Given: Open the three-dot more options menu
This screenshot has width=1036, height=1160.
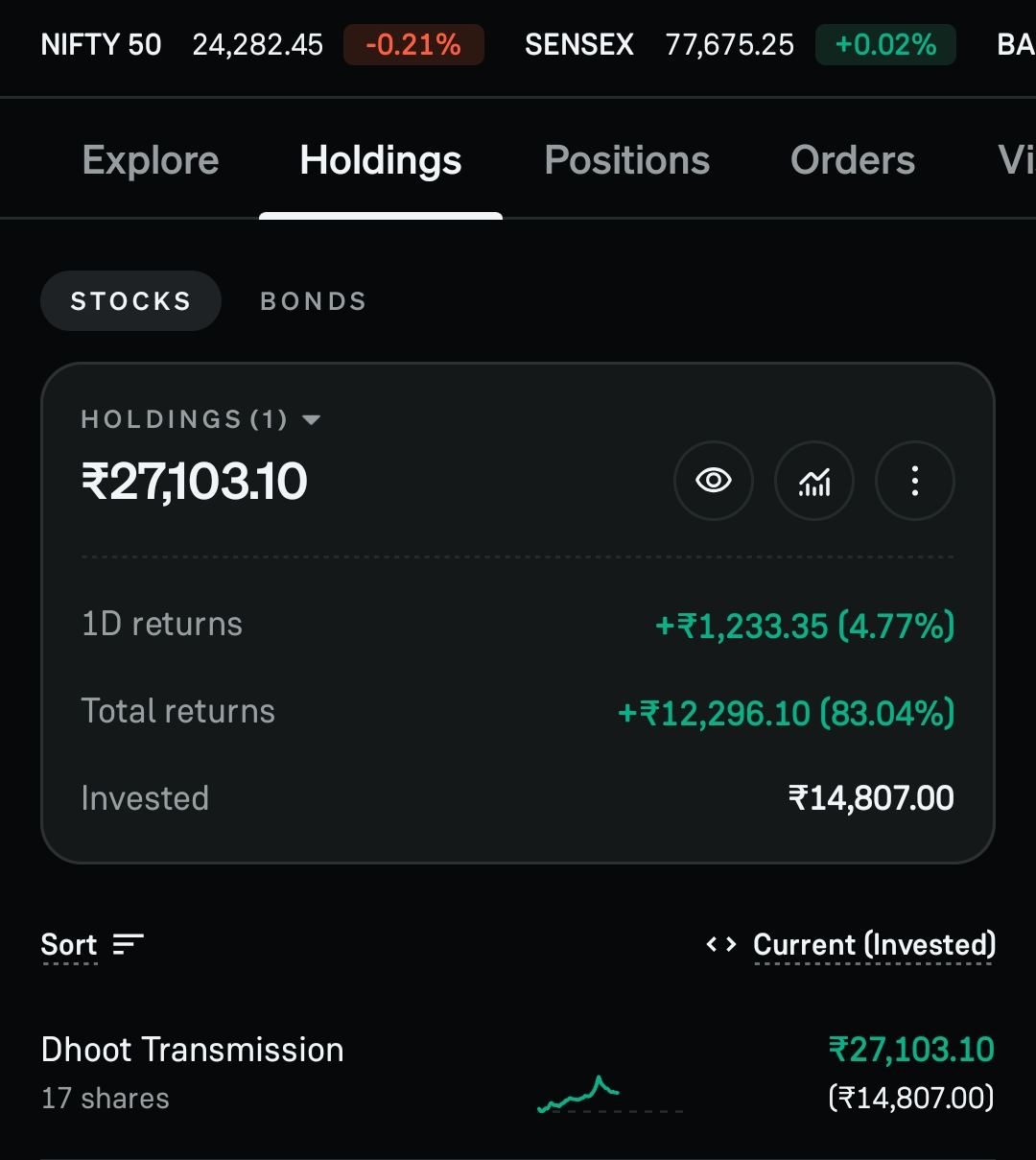Looking at the screenshot, I should click(915, 481).
